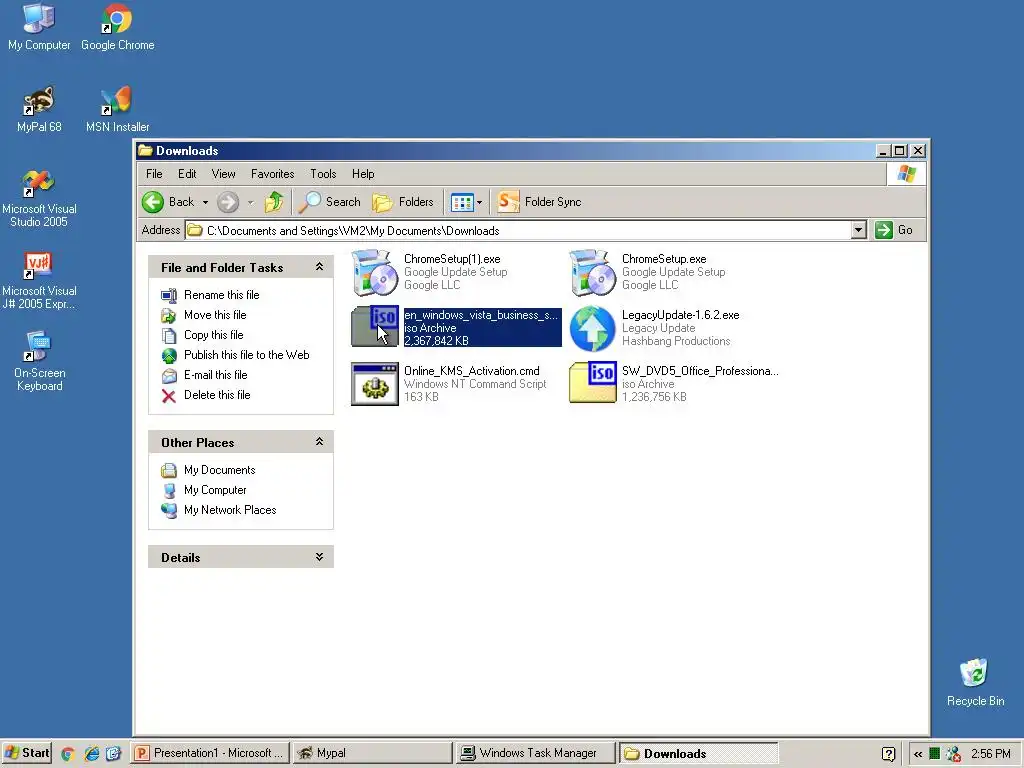Open the File menu
The height and width of the screenshot is (768, 1024).
(x=154, y=174)
